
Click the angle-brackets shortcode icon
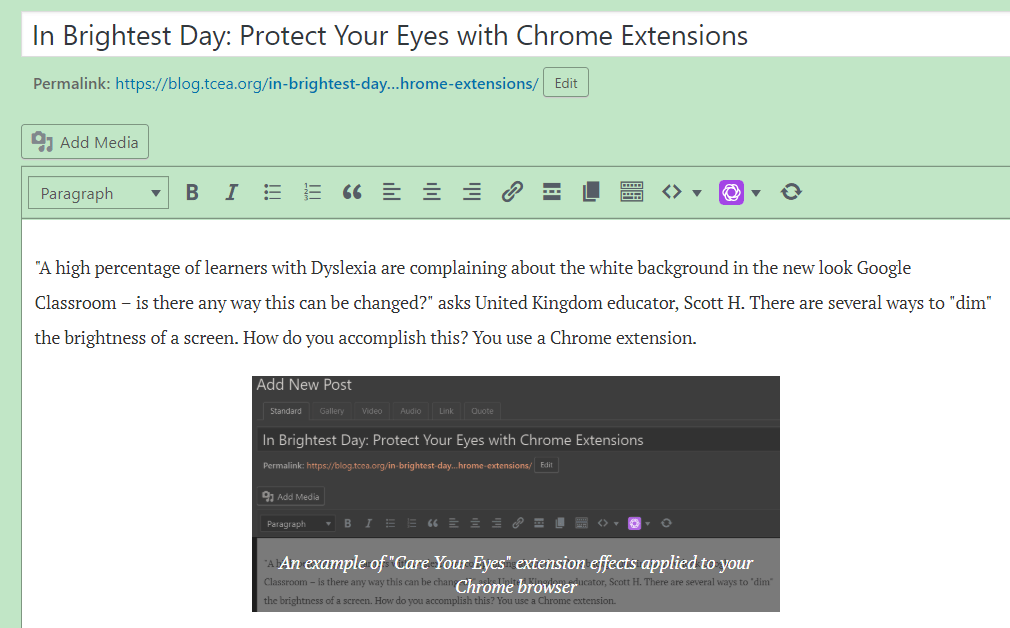(x=672, y=192)
